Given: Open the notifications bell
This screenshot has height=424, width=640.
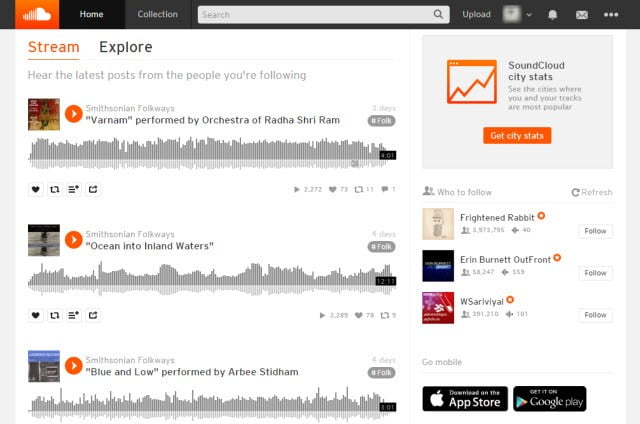Looking at the screenshot, I should [552, 15].
